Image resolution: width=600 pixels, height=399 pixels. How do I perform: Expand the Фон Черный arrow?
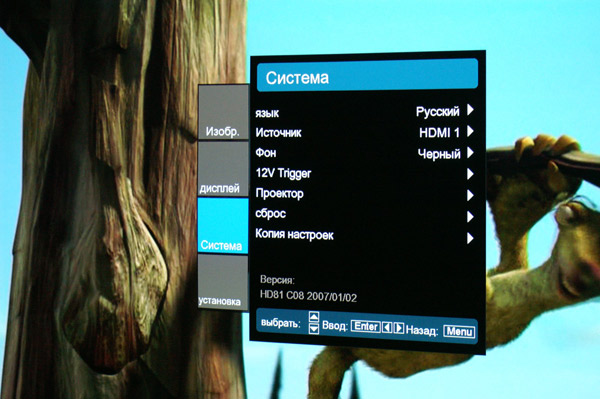pos(470,153)
